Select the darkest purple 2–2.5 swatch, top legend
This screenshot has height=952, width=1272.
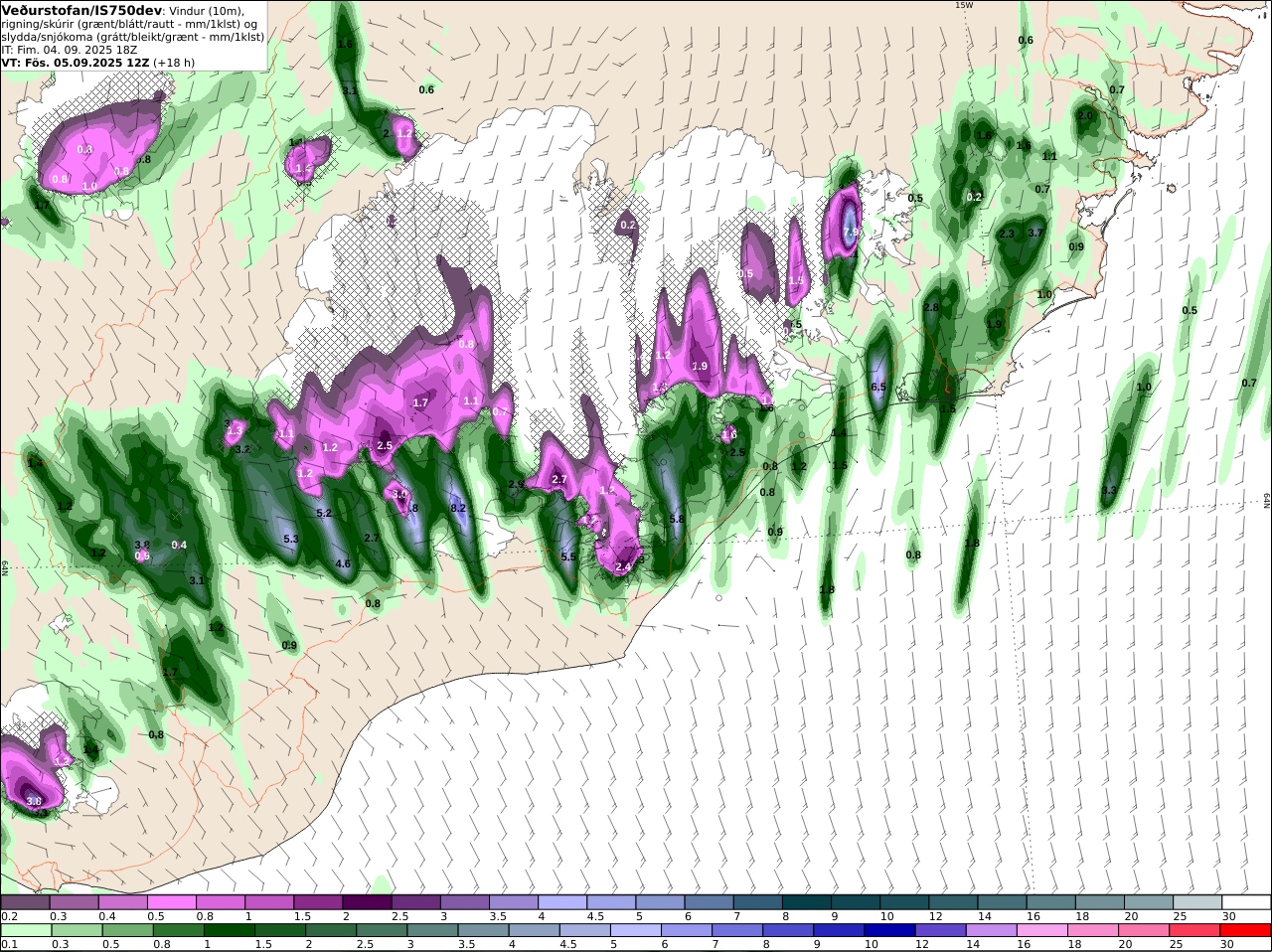click(367, 901)
